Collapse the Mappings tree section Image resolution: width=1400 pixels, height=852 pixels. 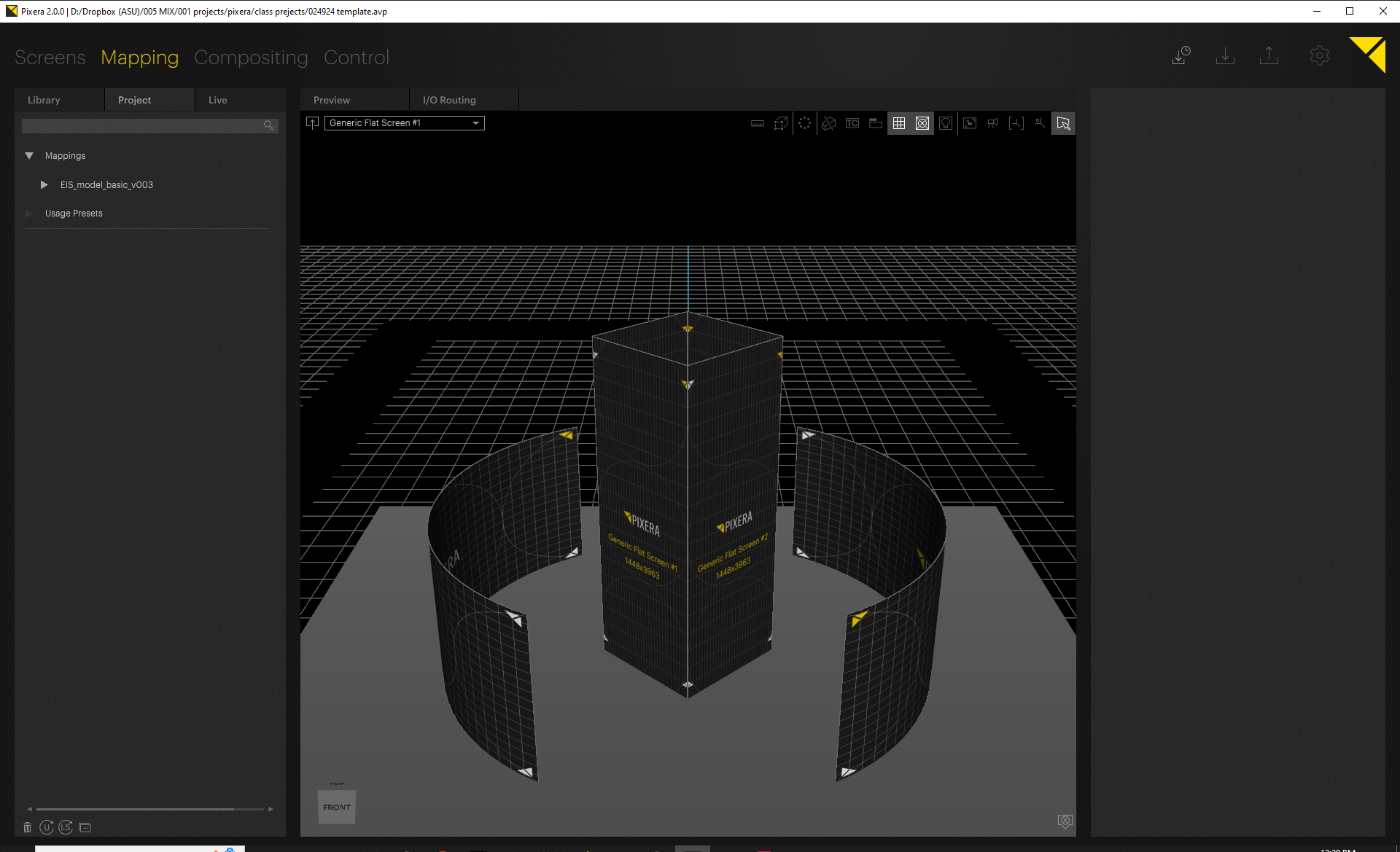[29, 156]
